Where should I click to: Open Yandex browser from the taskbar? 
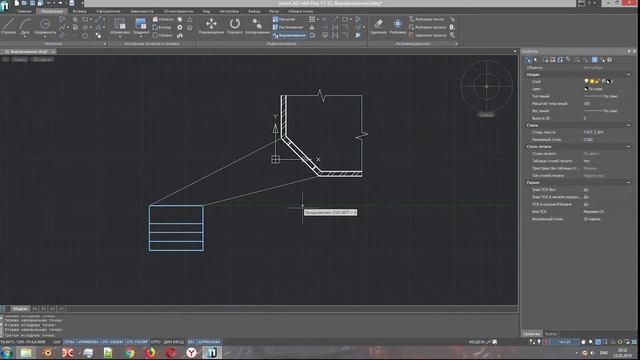point(191,353)
